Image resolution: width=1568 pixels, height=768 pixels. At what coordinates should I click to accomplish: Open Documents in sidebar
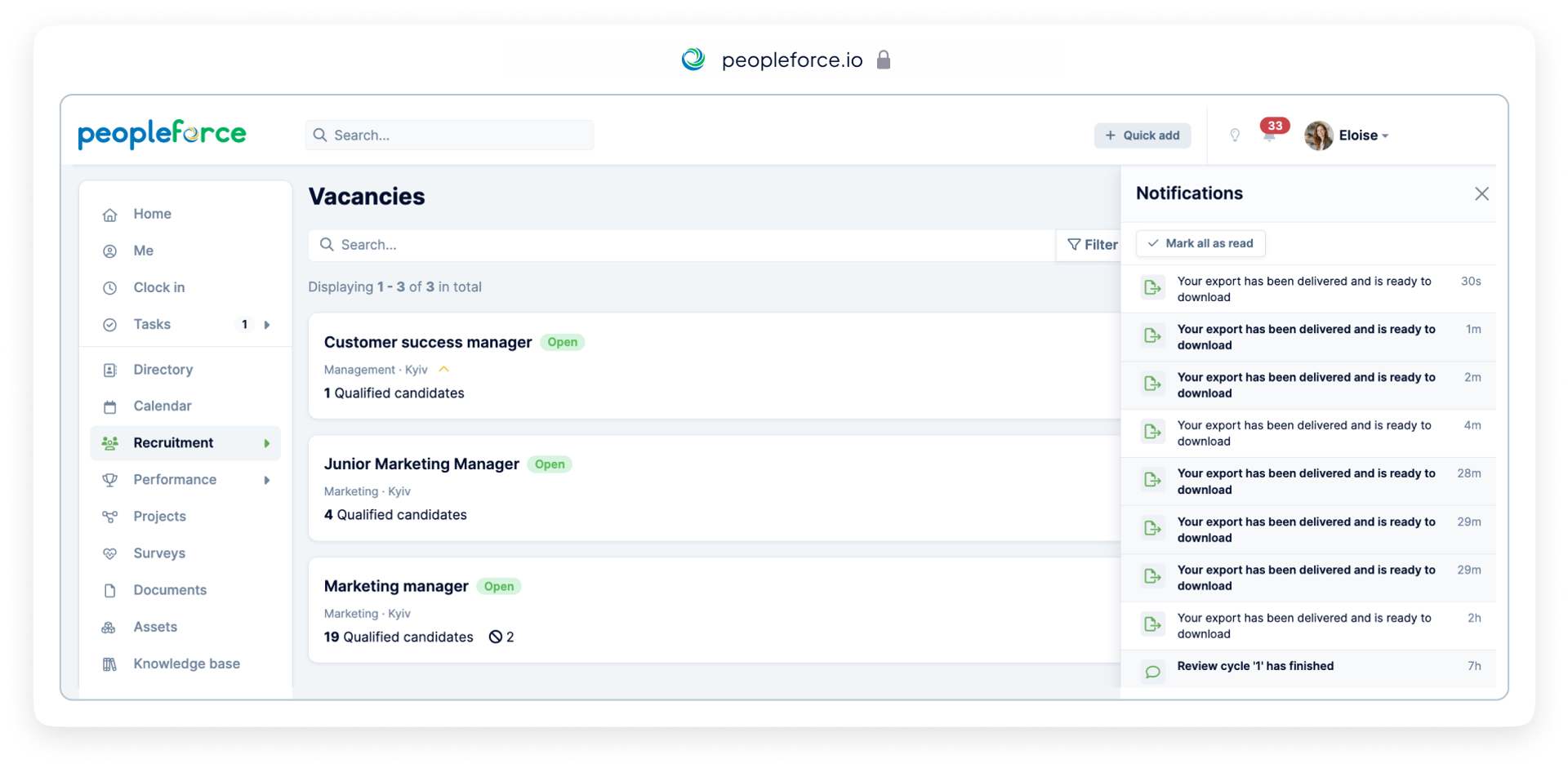170,589
